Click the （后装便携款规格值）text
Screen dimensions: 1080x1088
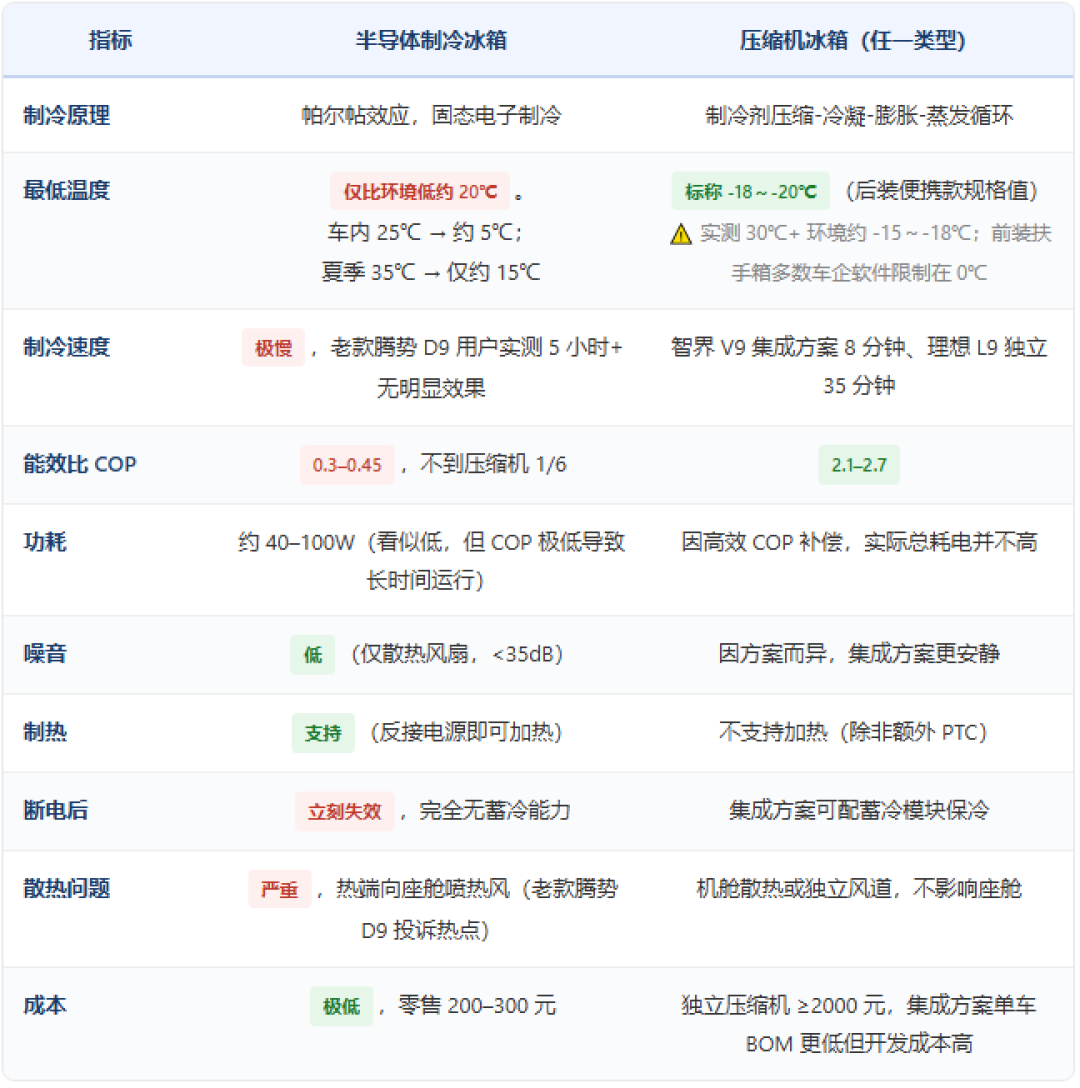[941, 190]
